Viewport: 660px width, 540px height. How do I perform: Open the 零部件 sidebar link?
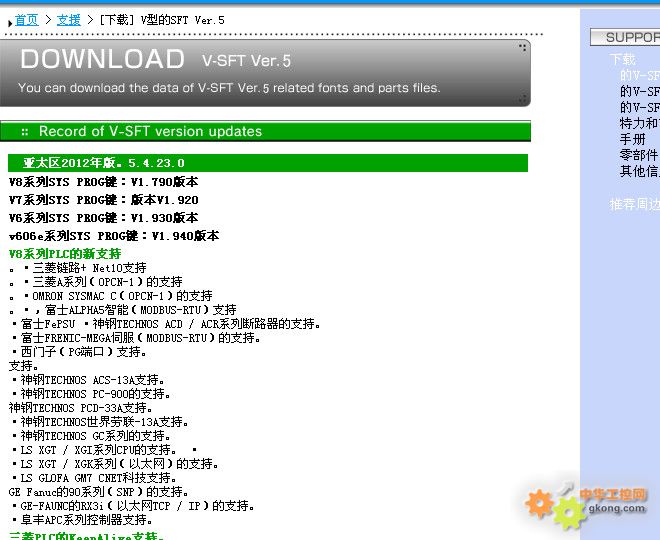pos(638,155)
